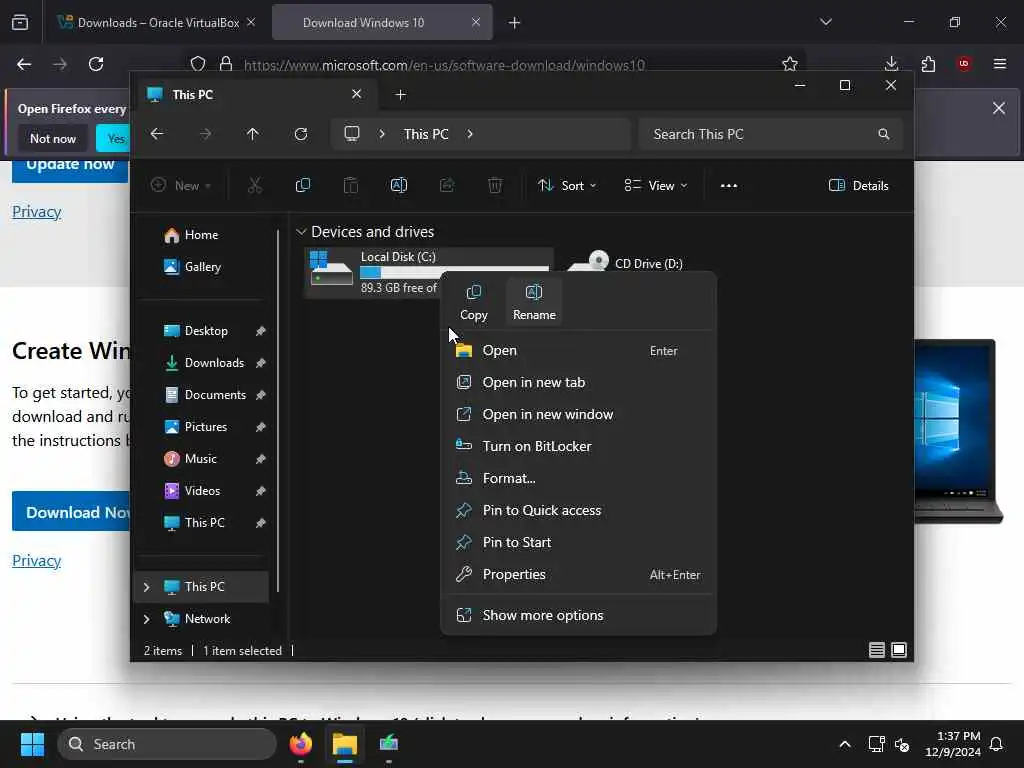Switch to large thumbnails view icon
Image resolution: width=1024 pixels, height=768 pixels.
coord(899,650)
